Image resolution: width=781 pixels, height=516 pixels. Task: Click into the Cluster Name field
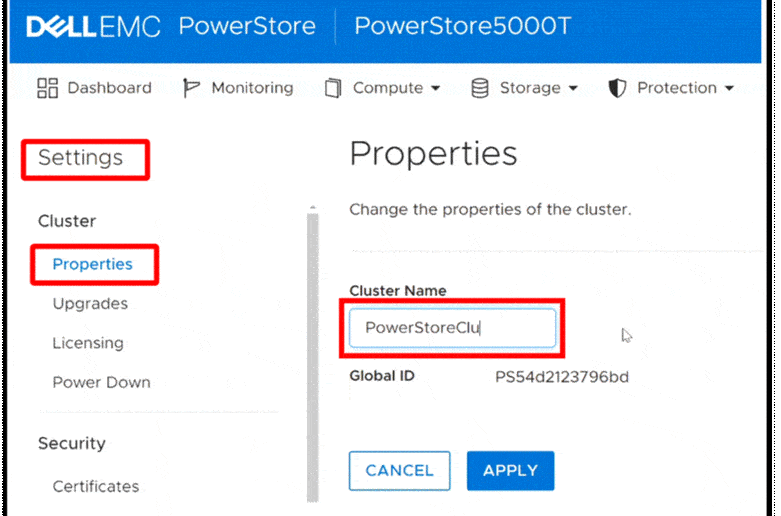[452, 328]
